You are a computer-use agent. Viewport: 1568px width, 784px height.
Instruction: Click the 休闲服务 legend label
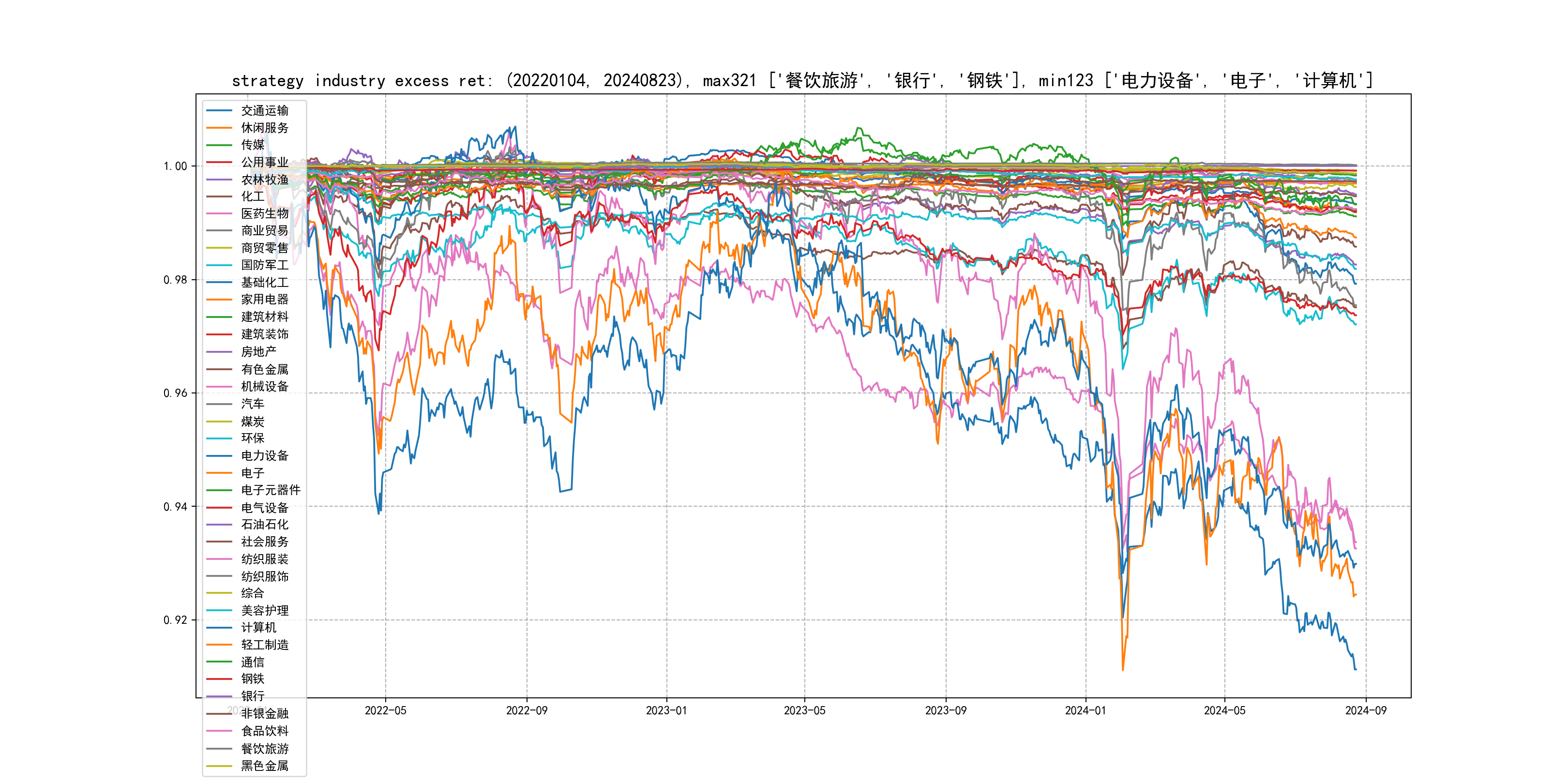(264, 128)
